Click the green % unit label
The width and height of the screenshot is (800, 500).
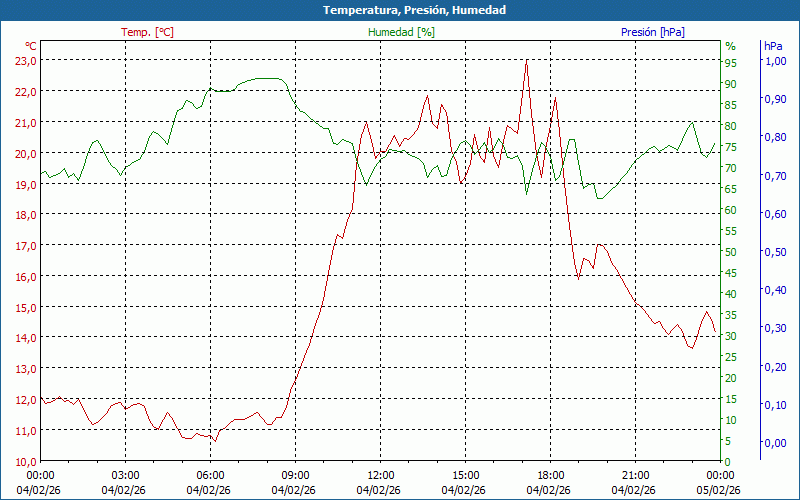[730, 46]
